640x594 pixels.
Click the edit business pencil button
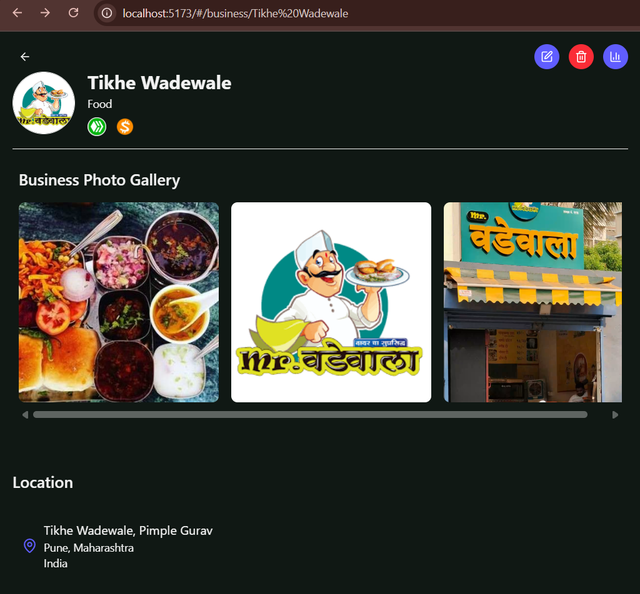click(x=547, y=57)
